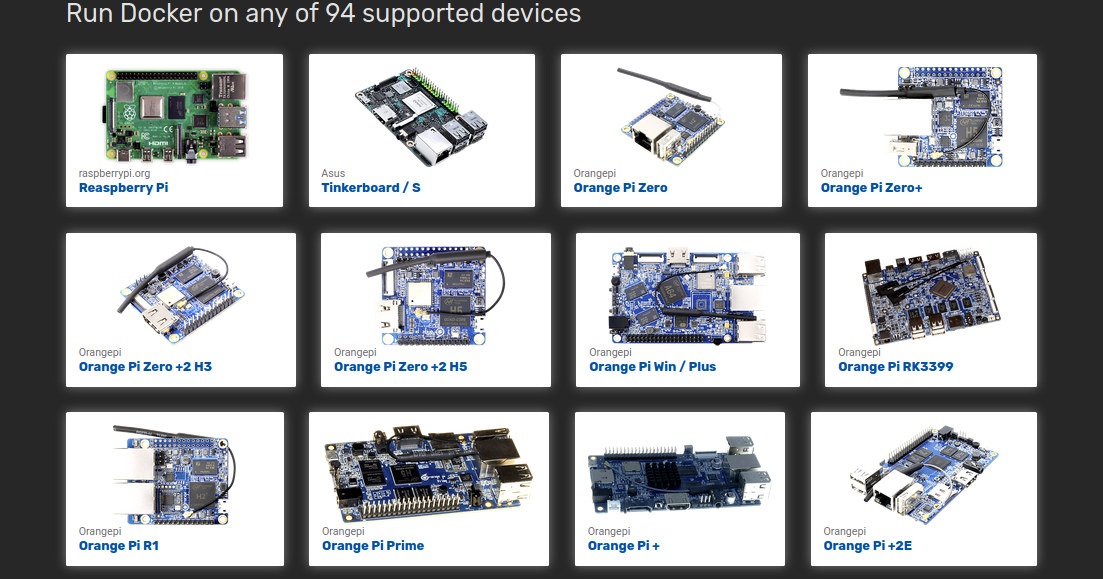Open the Orange Pi R1 link
Image resolution: width=1103 pixels, height=579 pixels.
click(119, 545)
